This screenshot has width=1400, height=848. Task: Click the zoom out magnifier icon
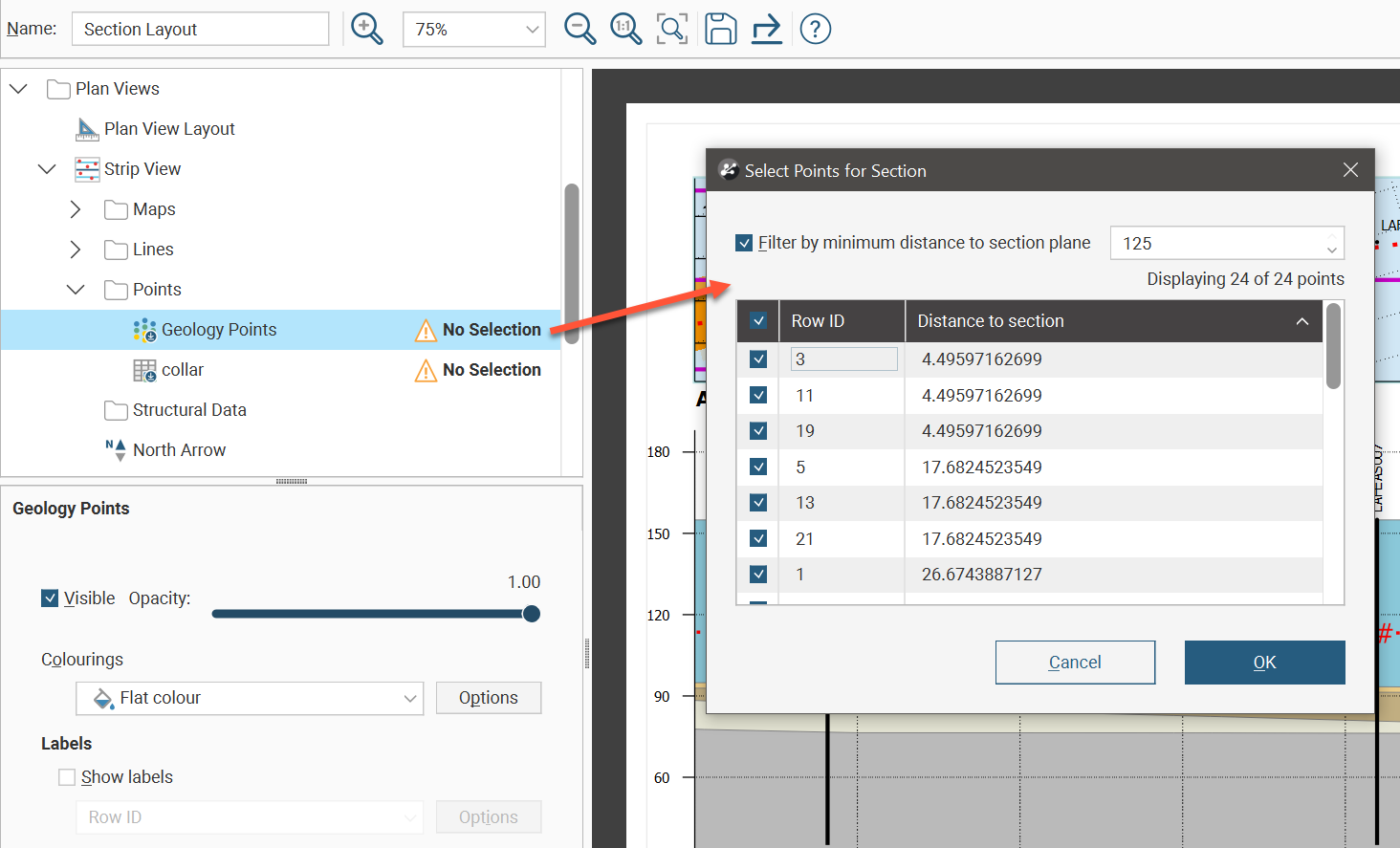tap(580, 29)
